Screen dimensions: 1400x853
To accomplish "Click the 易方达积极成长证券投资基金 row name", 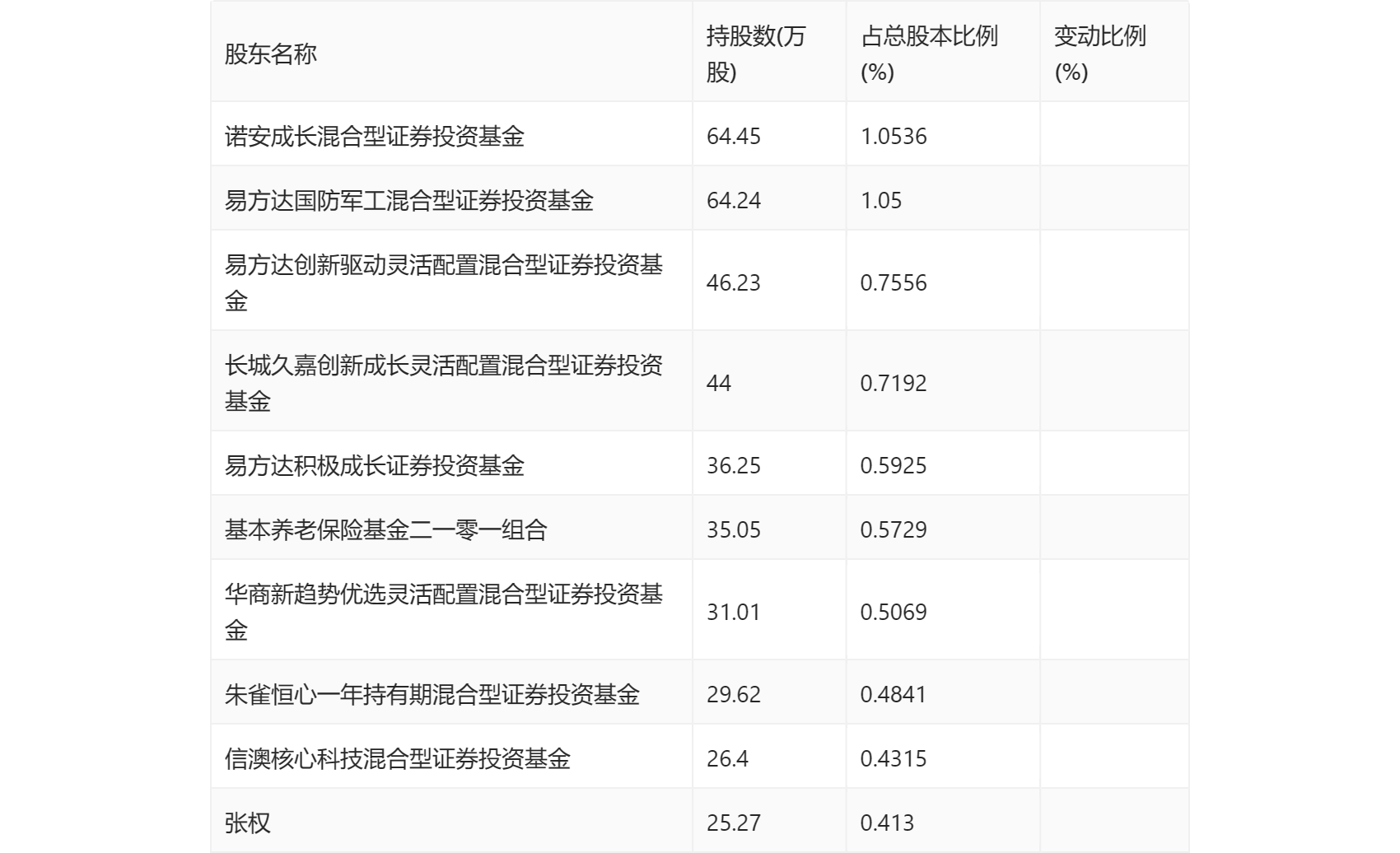I will [x=375, y=465].
